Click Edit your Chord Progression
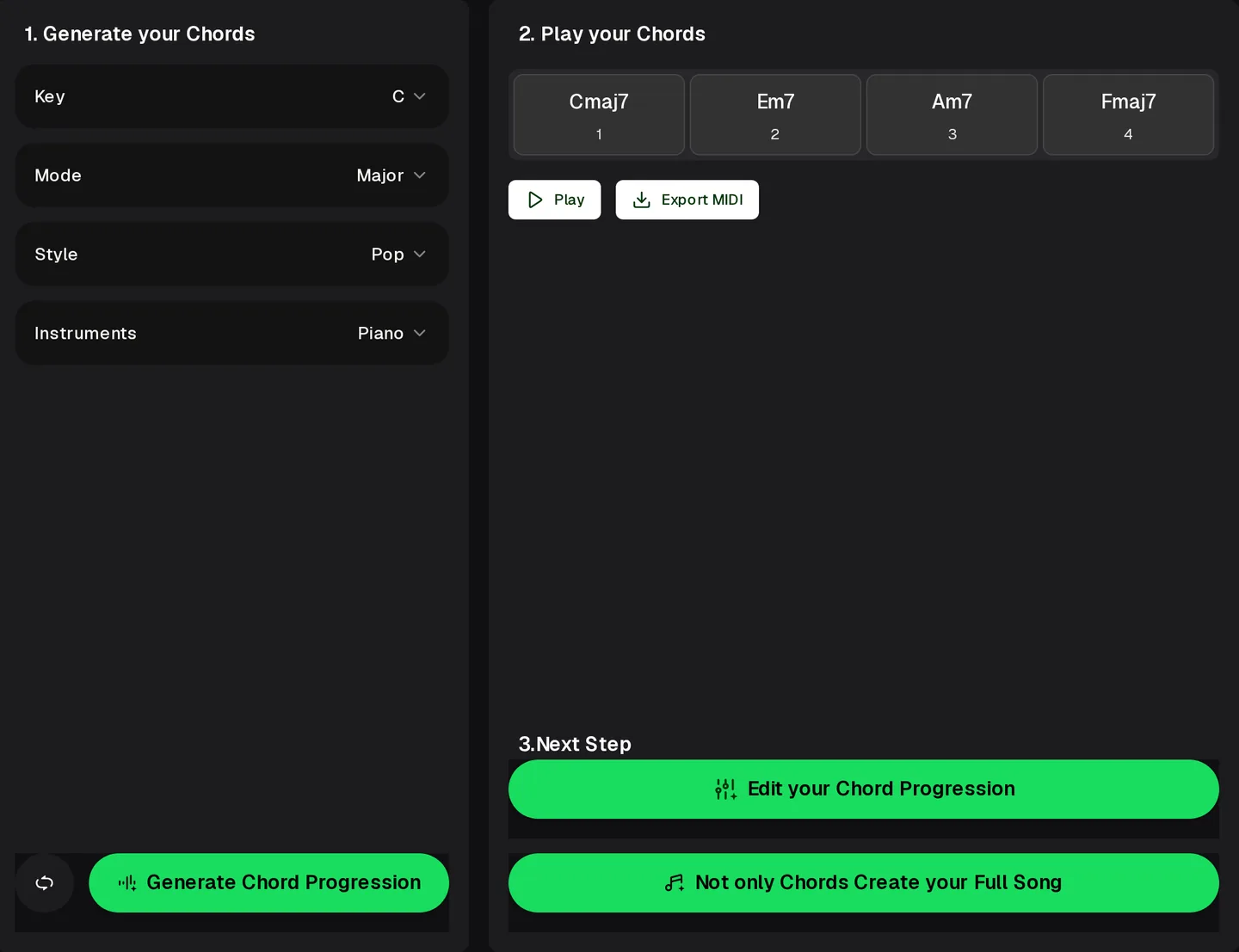1239x952 pixels. pyautogui.click(x=864, y=789)
